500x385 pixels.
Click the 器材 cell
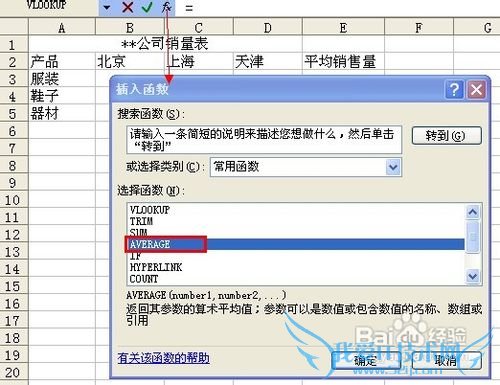point(62,113)
